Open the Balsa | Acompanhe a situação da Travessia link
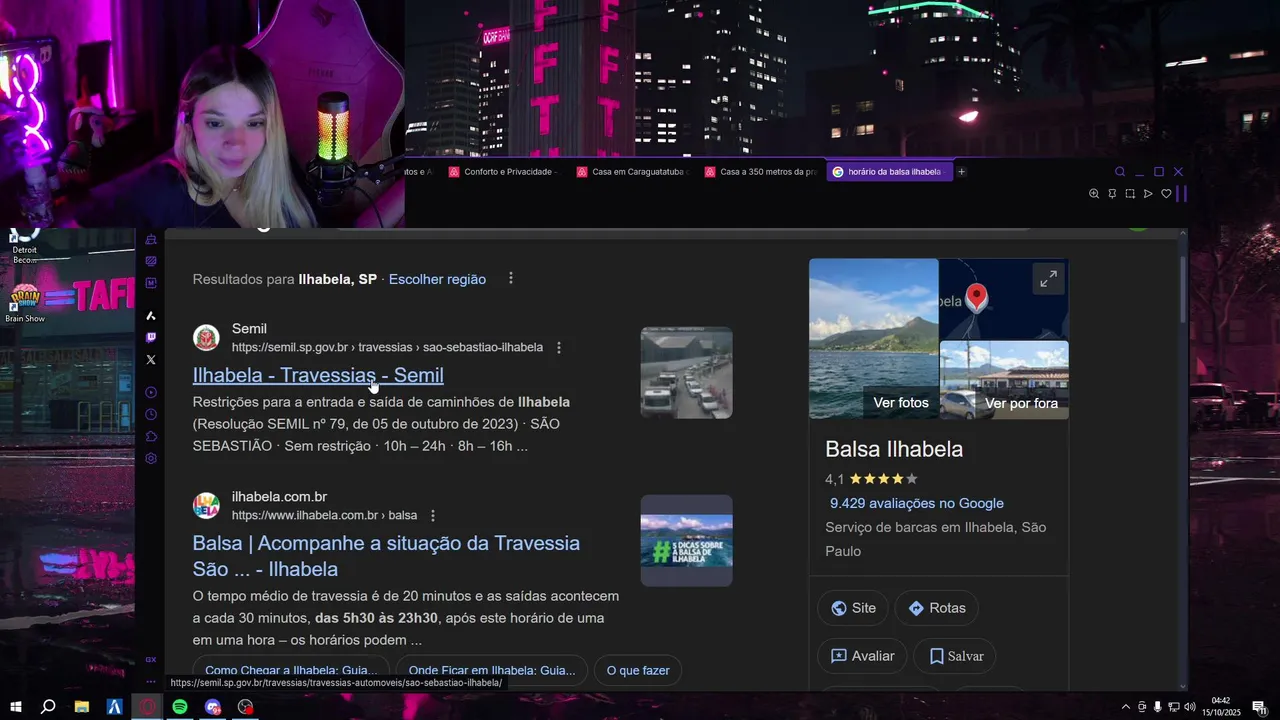Image resolution: width=1280 pixels, height=720 pixels. (386, 556)
